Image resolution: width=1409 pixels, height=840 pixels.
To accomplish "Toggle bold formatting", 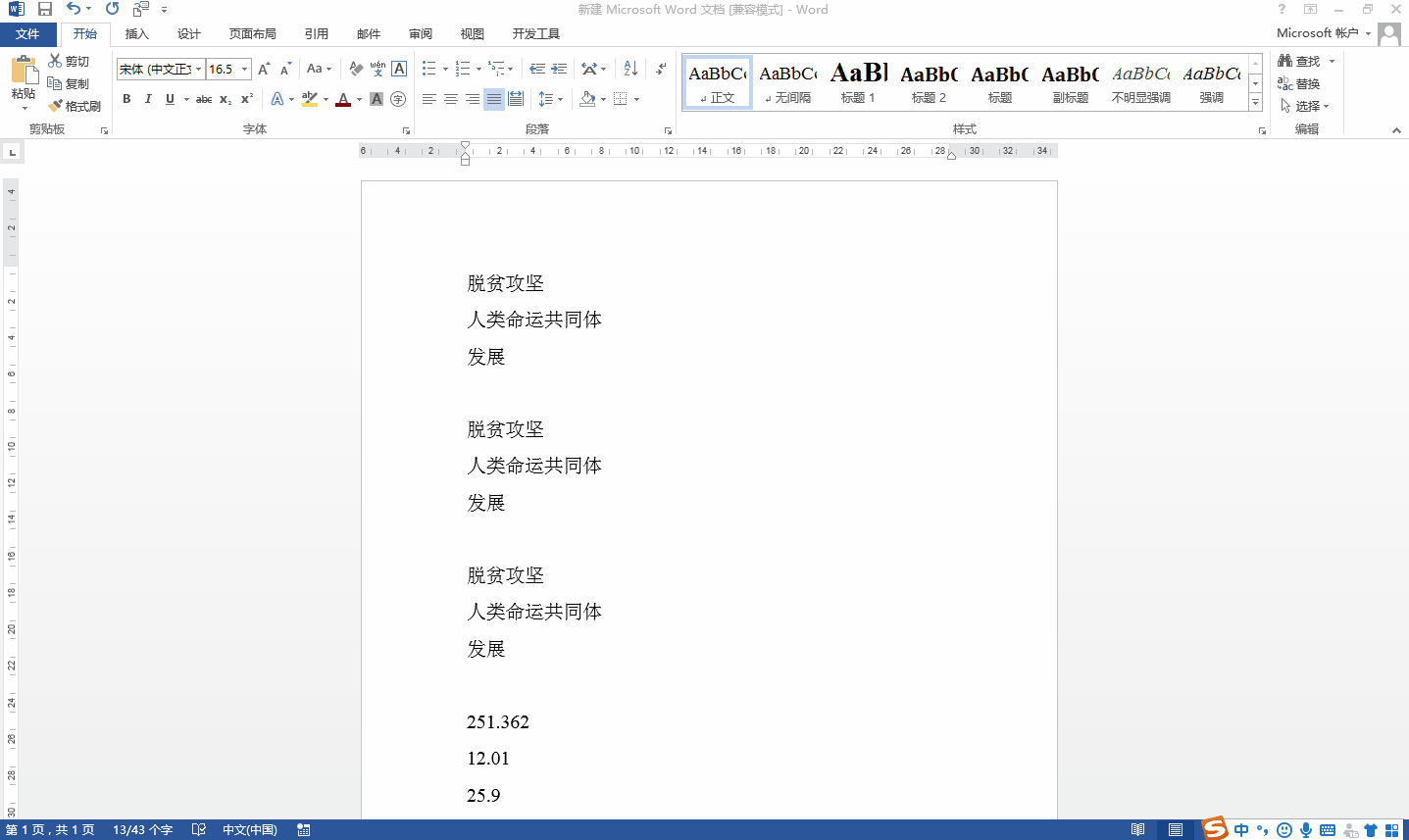I will [x=126, y=99].
